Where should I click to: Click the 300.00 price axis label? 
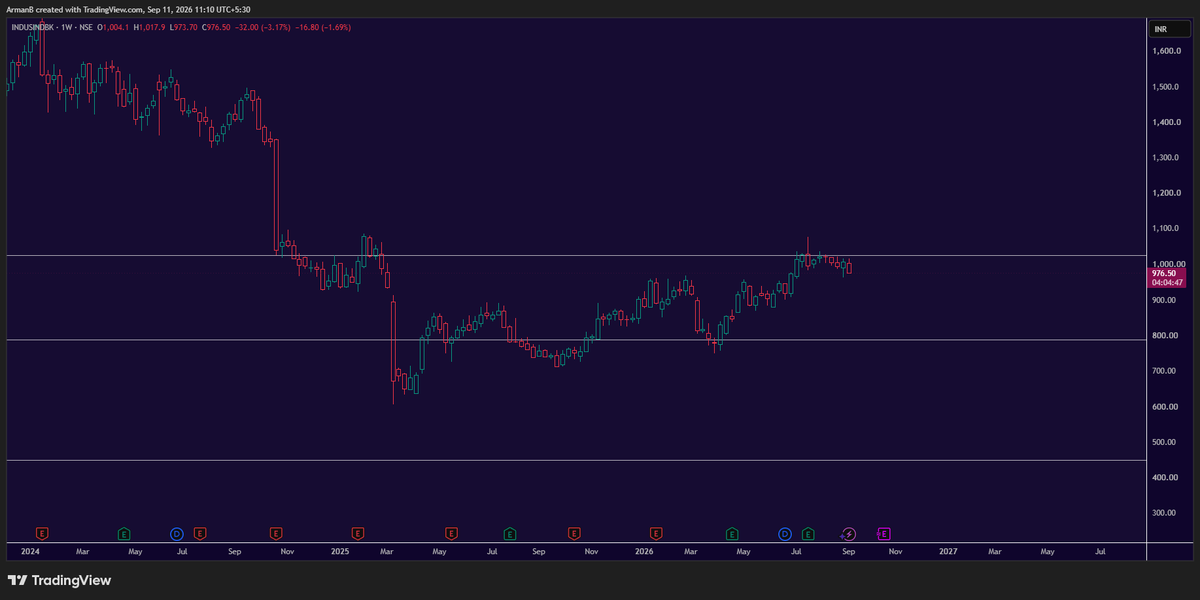(x=1164, y=513)
